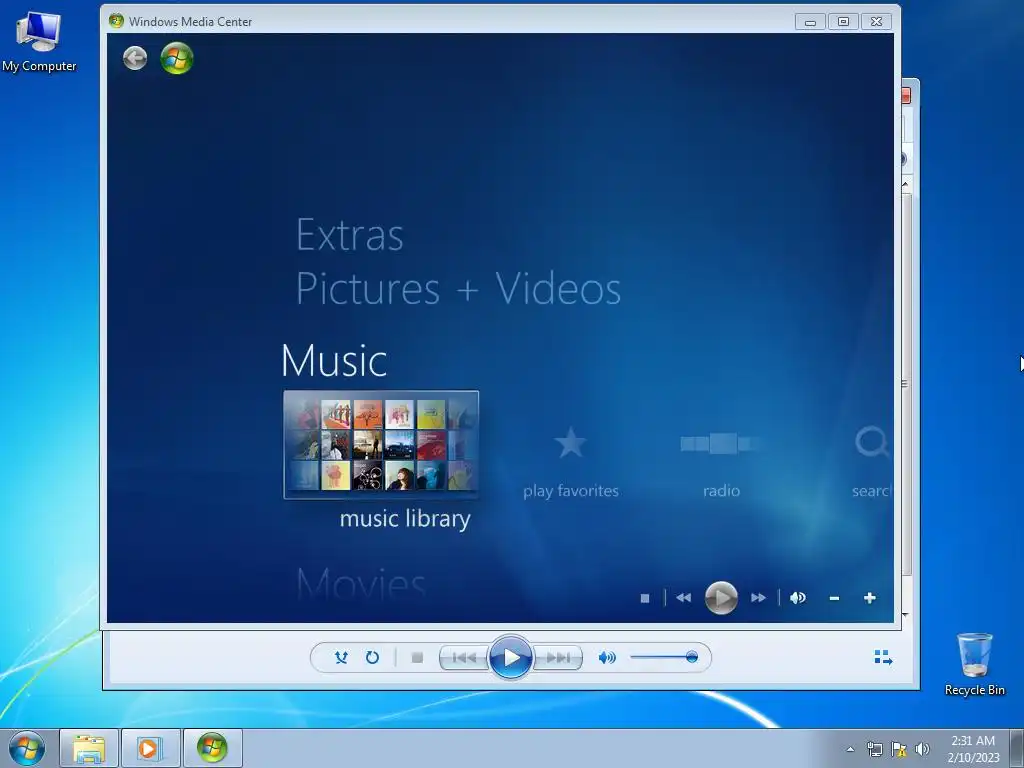Open the search magnifier option
This screenshot has width=1024, height=768.
[872, 443]
